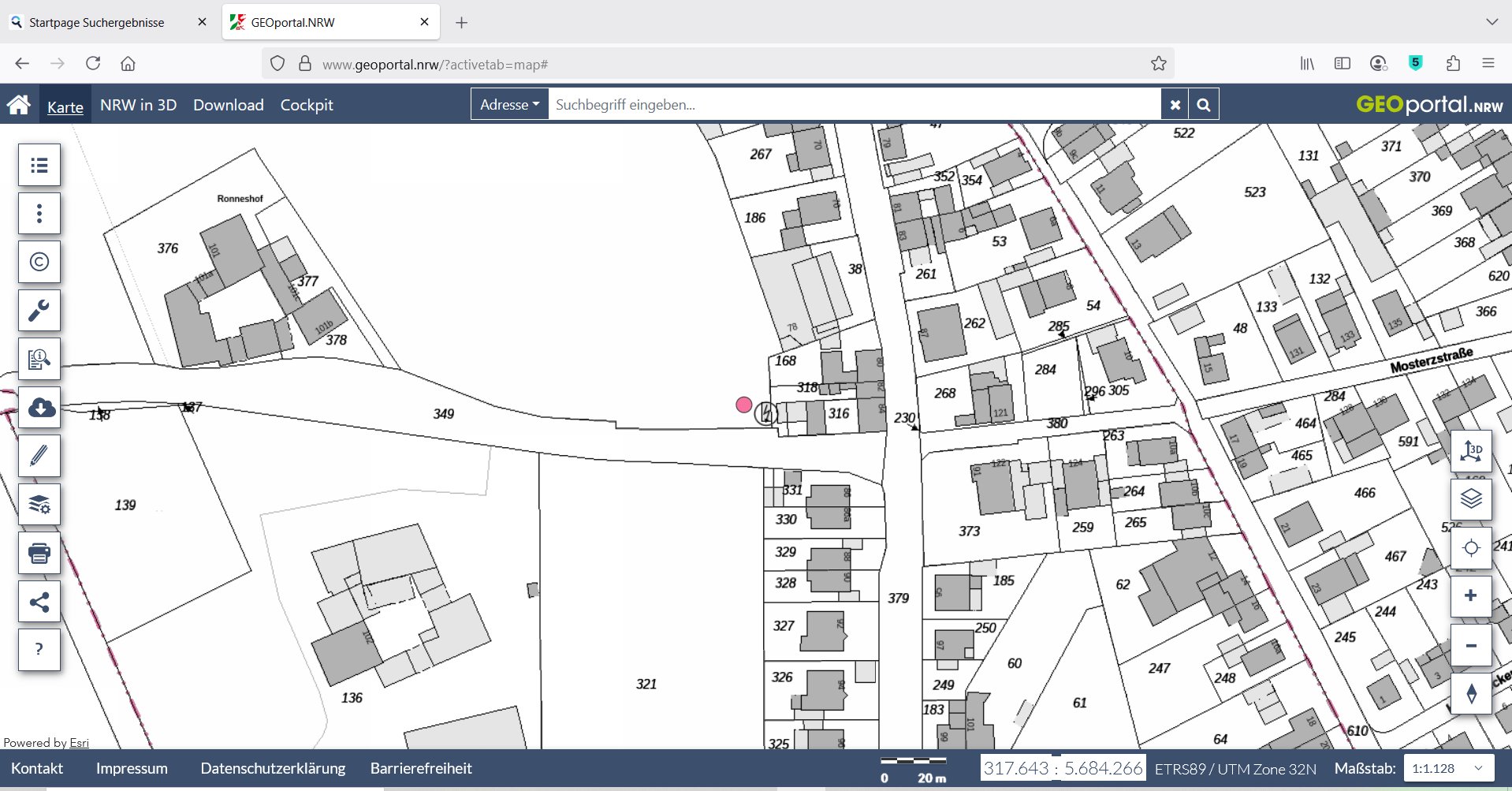Reset map orientation with compass button
The height and width of the screenshot is (791, 1512).
pos(1471,694)
